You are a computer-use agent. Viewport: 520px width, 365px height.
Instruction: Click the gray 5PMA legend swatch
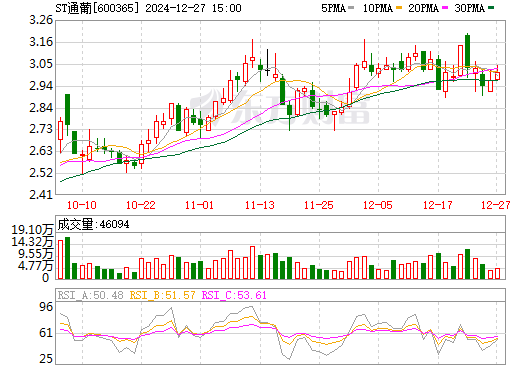[351, 8]
